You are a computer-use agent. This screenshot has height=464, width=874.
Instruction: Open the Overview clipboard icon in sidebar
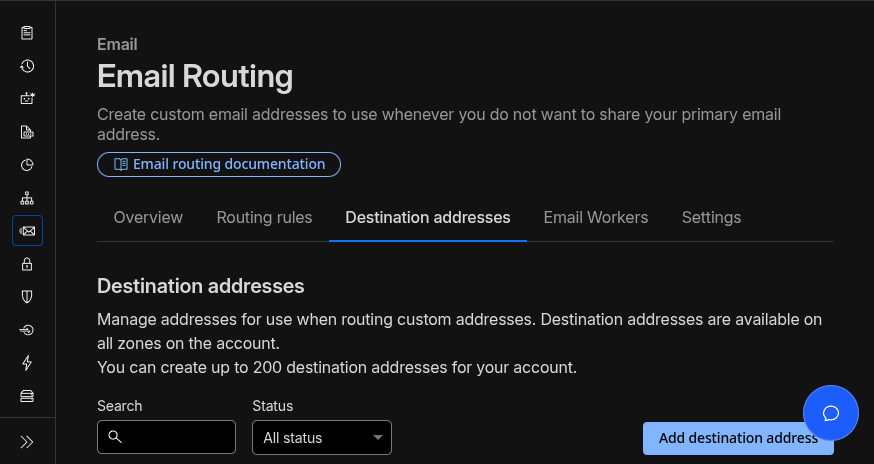tap(27, 33)
